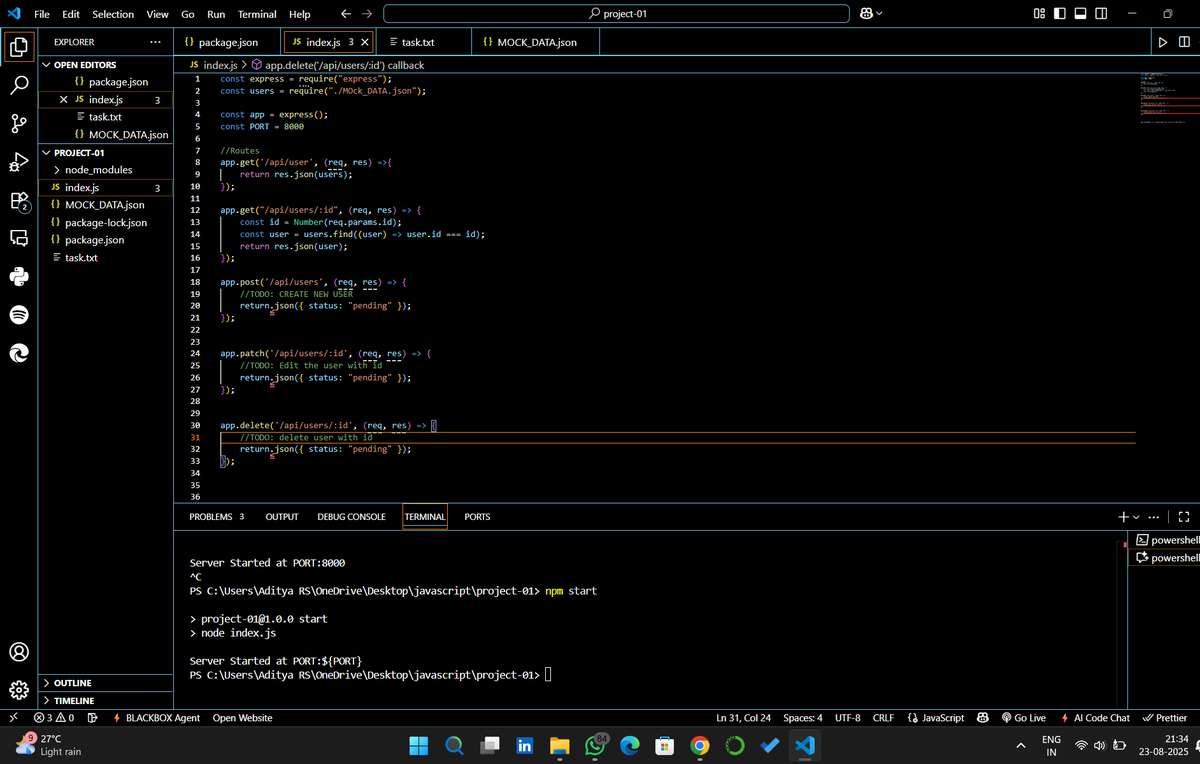
Task: Open AI Code Chat from status bar
Action: (x=1095, y=718)
